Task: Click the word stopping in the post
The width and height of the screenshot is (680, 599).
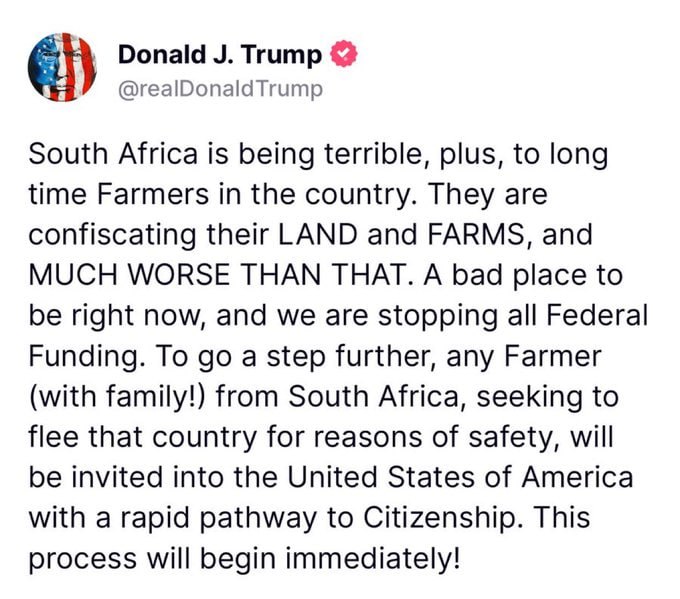Action: (438, 316)
